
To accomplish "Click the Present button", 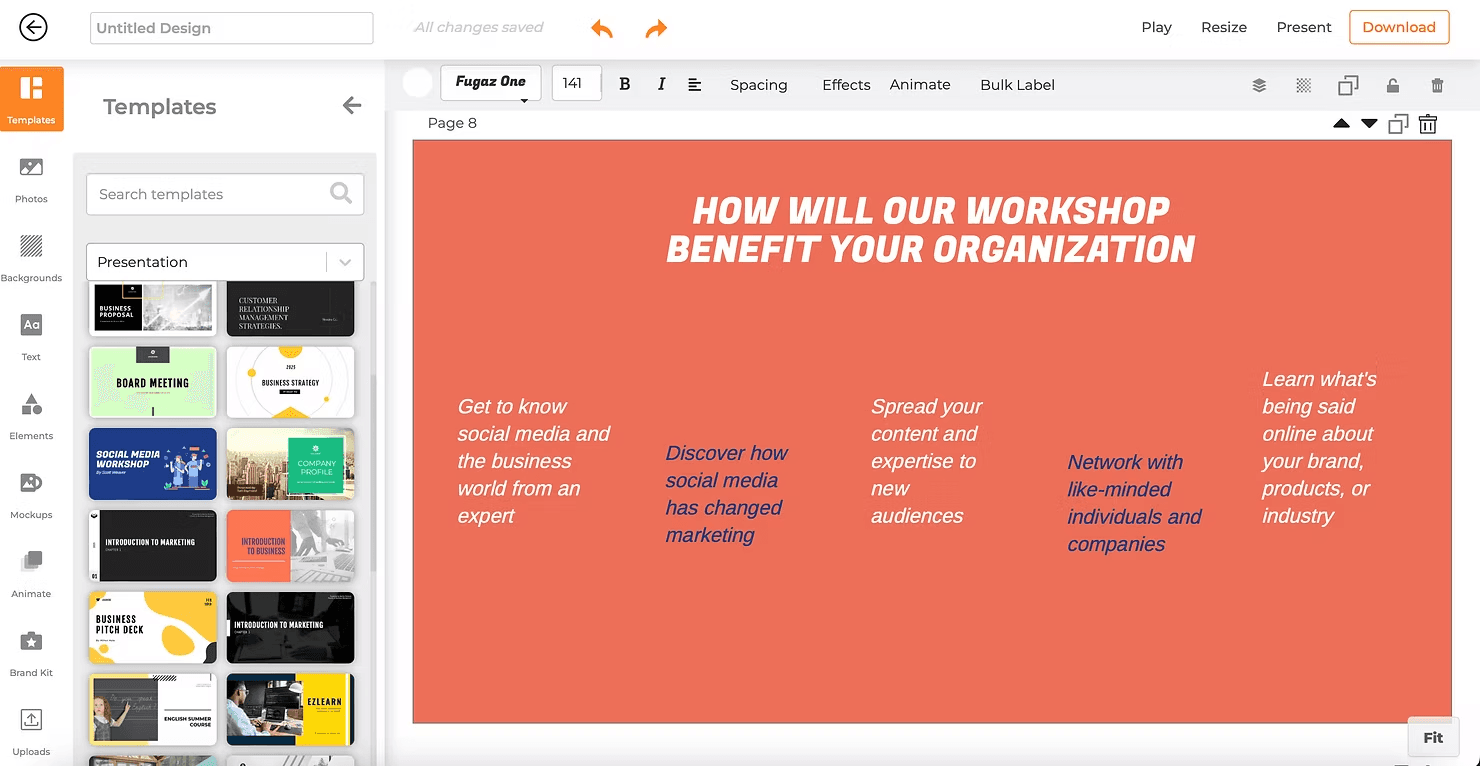I will click(1304, 28).
